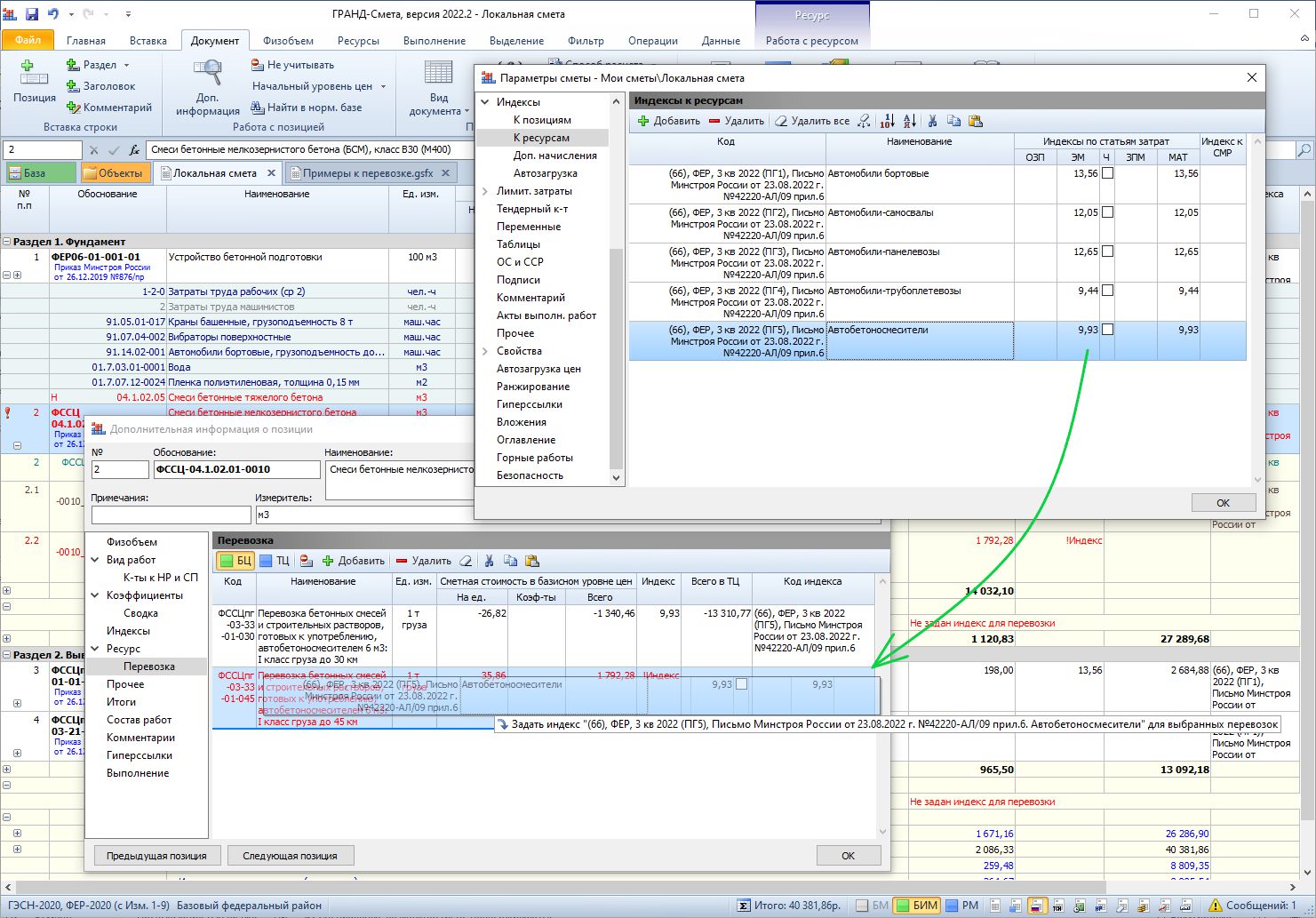Check Ч box for Автомобили-самосвалы row
The height and width of the screenshot is (918, 1316).
coord(1107,213)
